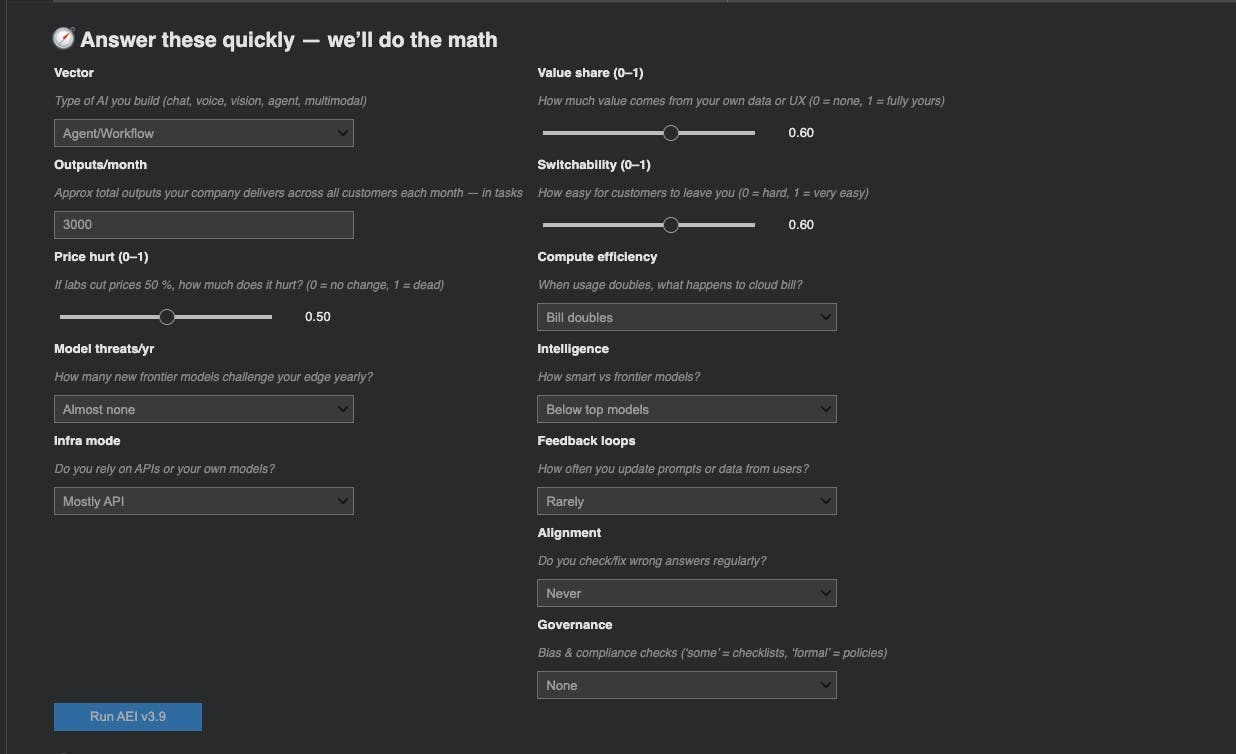Image resolution: width=1236 pixels, height=754 pixels.
Task: Click the Outputs/month input field
Action: (203, 225)
